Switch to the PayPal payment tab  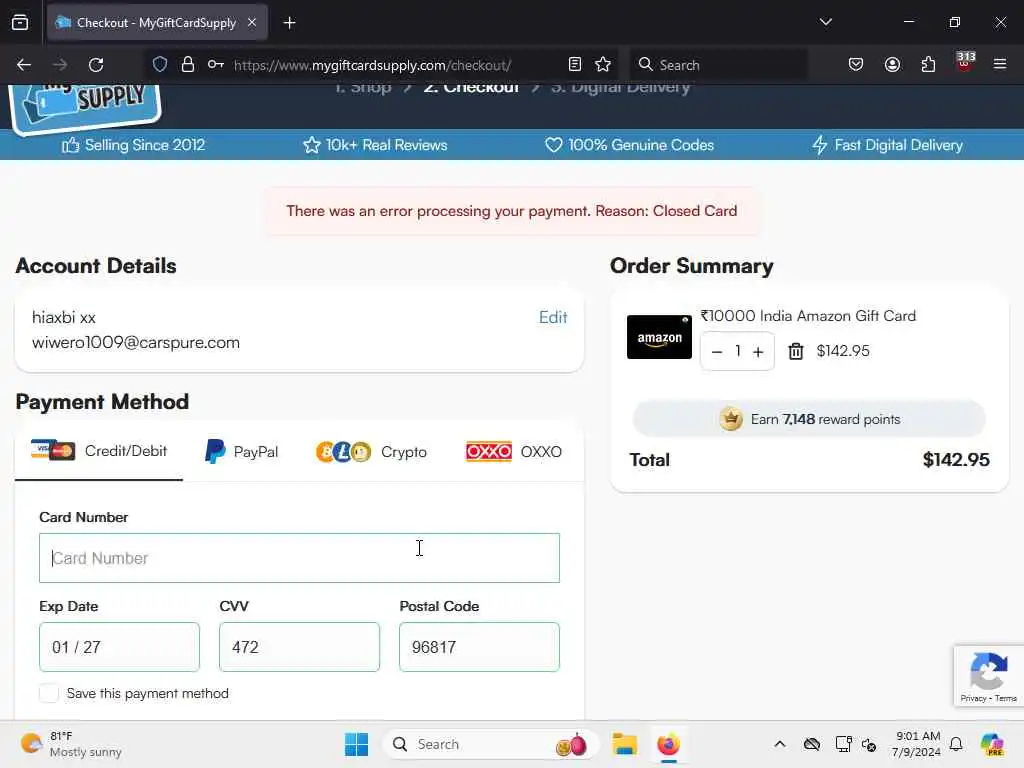242,452
